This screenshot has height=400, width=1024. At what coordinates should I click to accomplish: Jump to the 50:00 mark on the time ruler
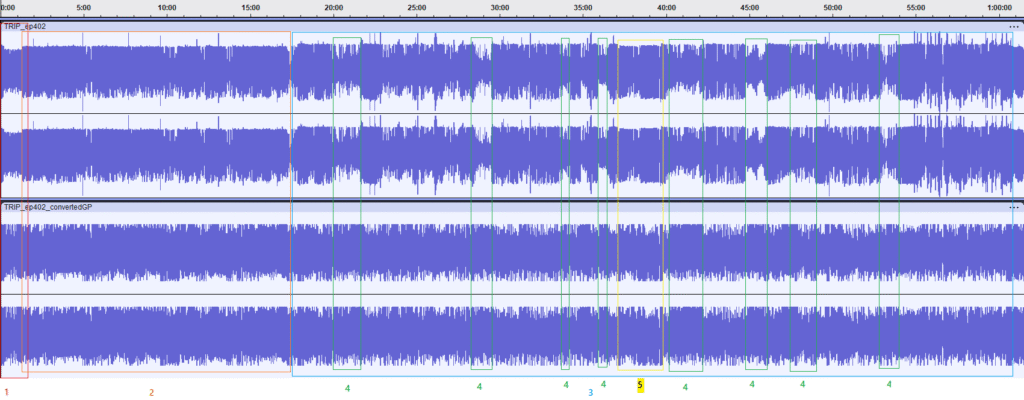point(833,8)
